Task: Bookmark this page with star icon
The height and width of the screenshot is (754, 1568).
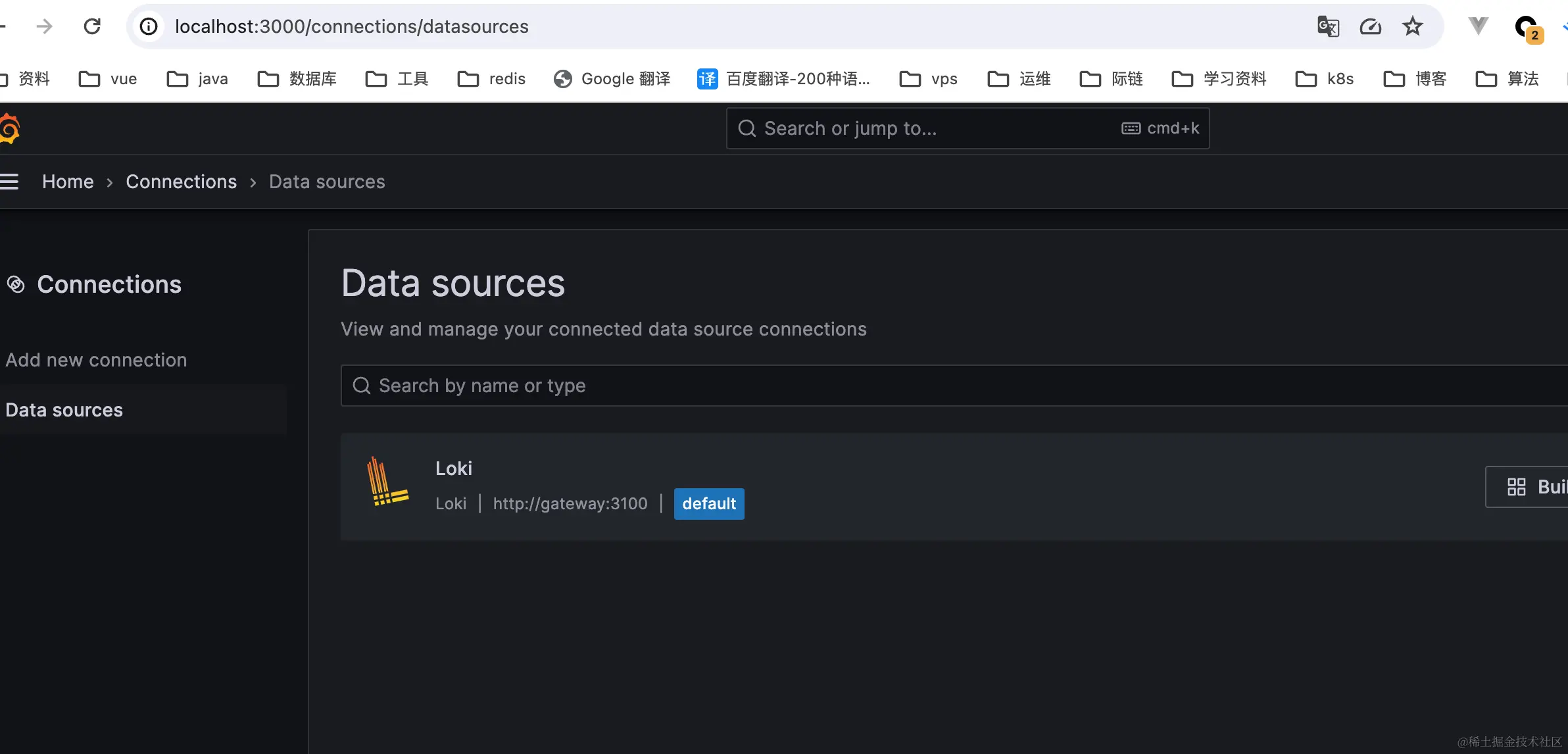Action: [1412, 26]
